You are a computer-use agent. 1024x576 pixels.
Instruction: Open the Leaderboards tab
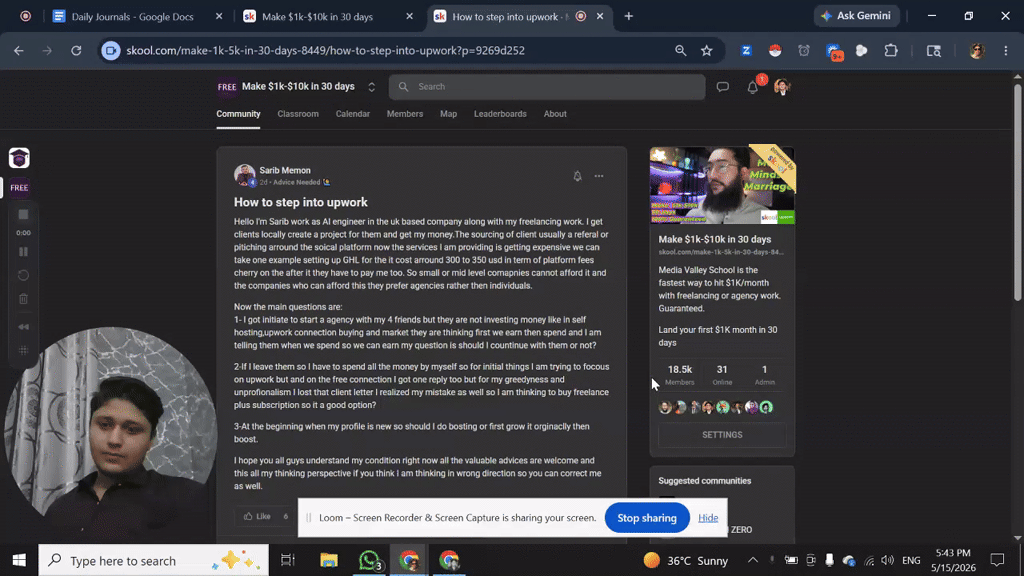500,114
